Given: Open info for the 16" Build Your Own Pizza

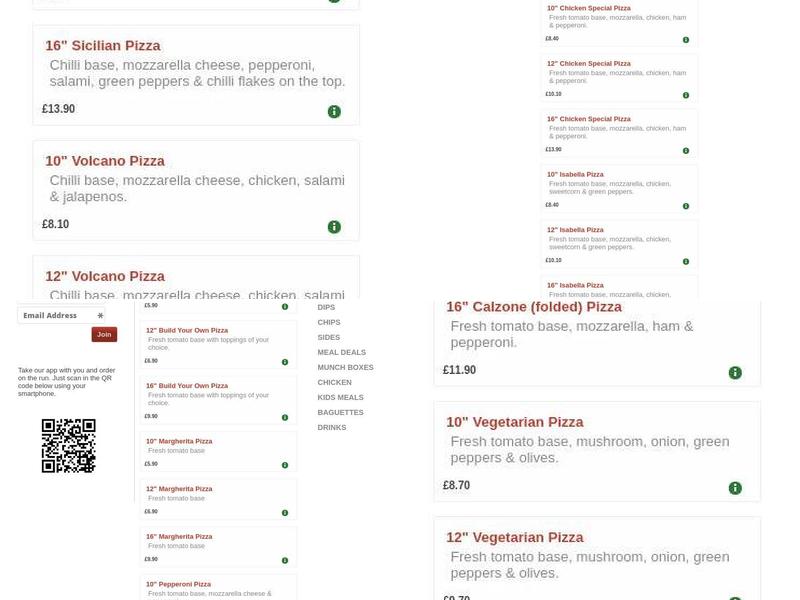Looking at the screenshot, I should coord(285,415).
